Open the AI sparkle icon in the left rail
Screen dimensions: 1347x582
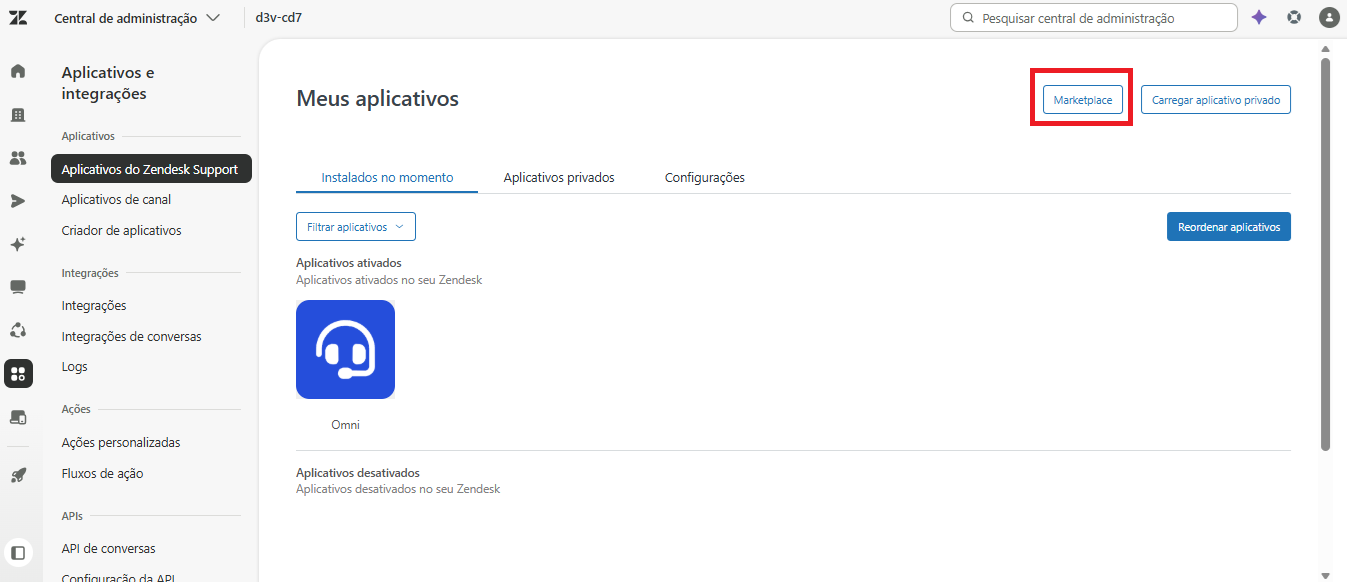[x=18, y=244]
